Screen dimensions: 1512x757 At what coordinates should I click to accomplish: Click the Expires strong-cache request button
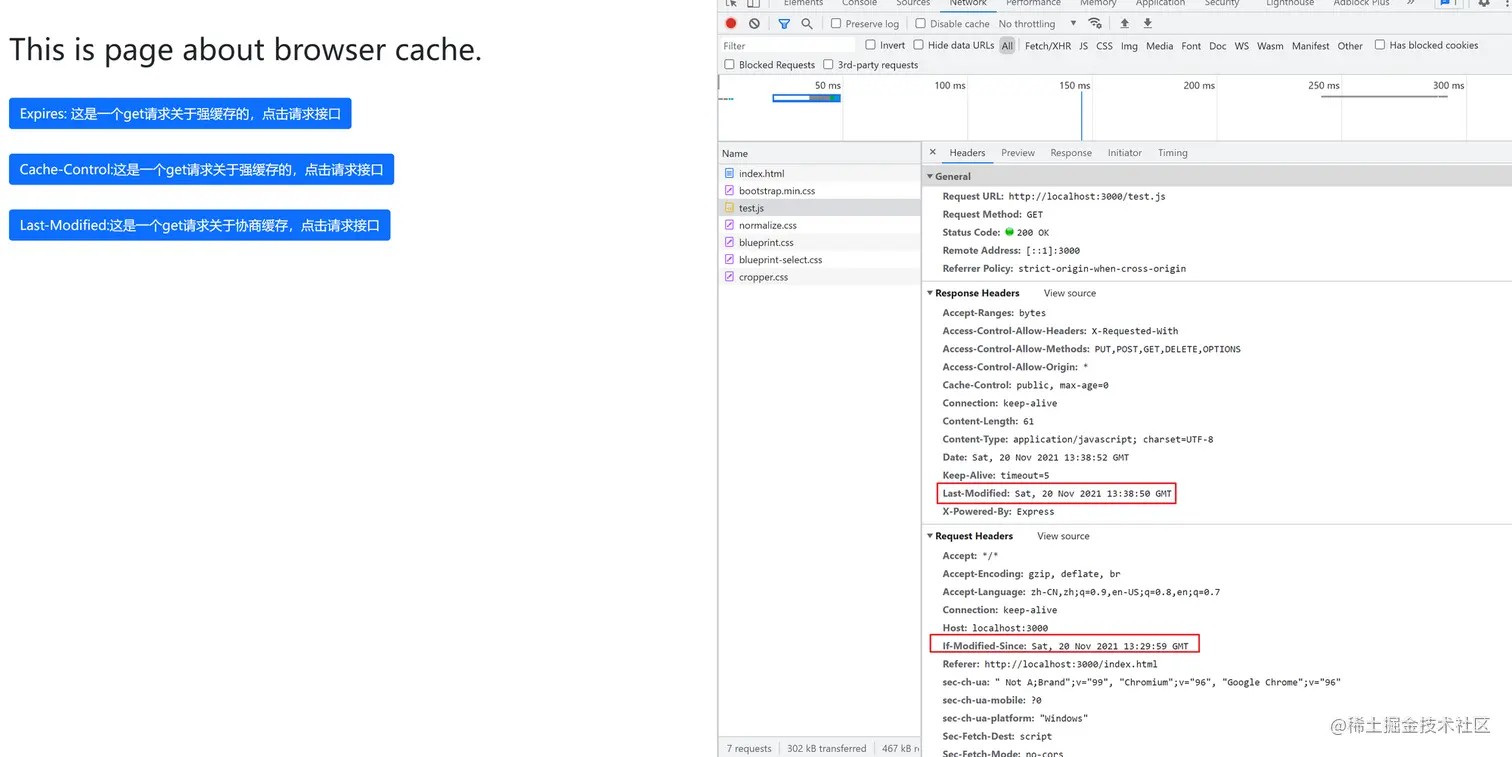(x=180, y=113)
